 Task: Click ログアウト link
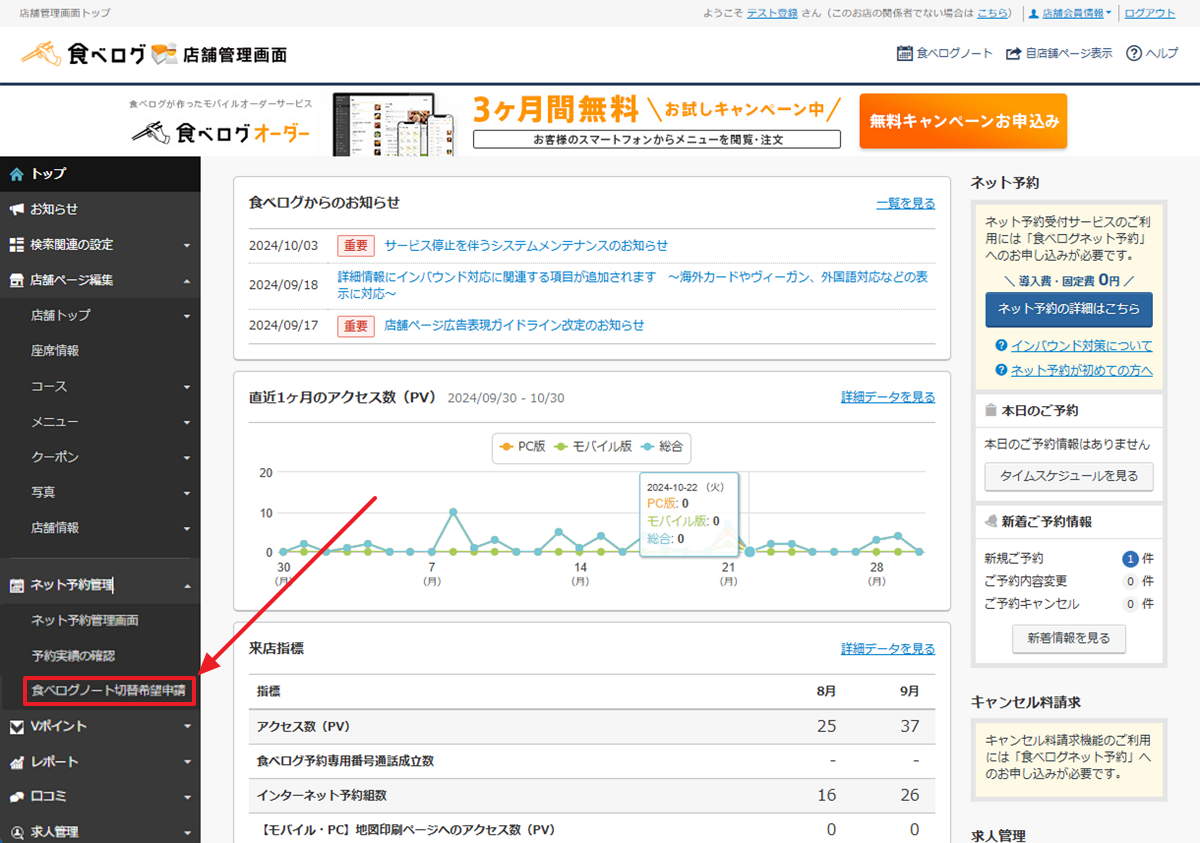click(x=1150, y=13)
